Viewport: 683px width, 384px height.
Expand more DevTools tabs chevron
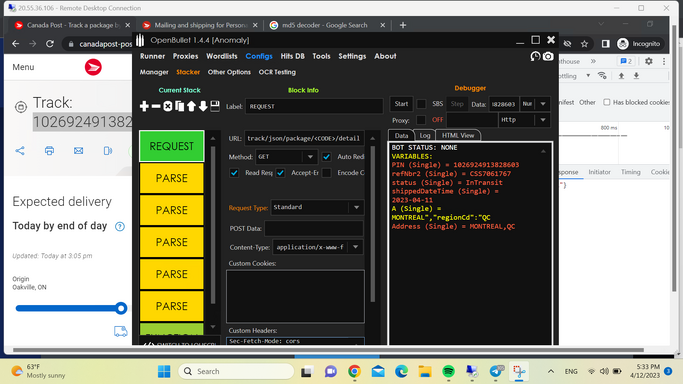pos(593,61)
